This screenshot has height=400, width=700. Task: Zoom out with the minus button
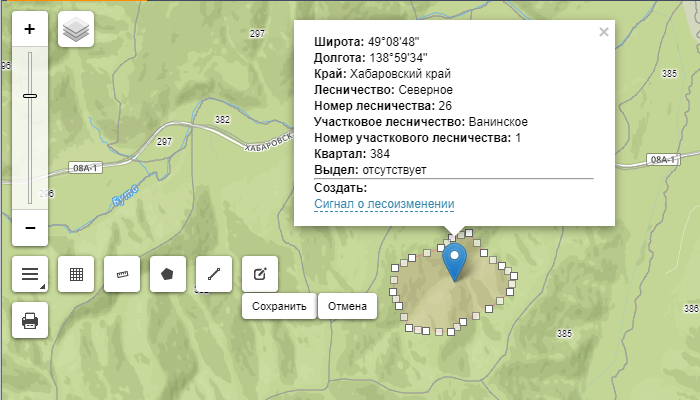pos(30,228)
